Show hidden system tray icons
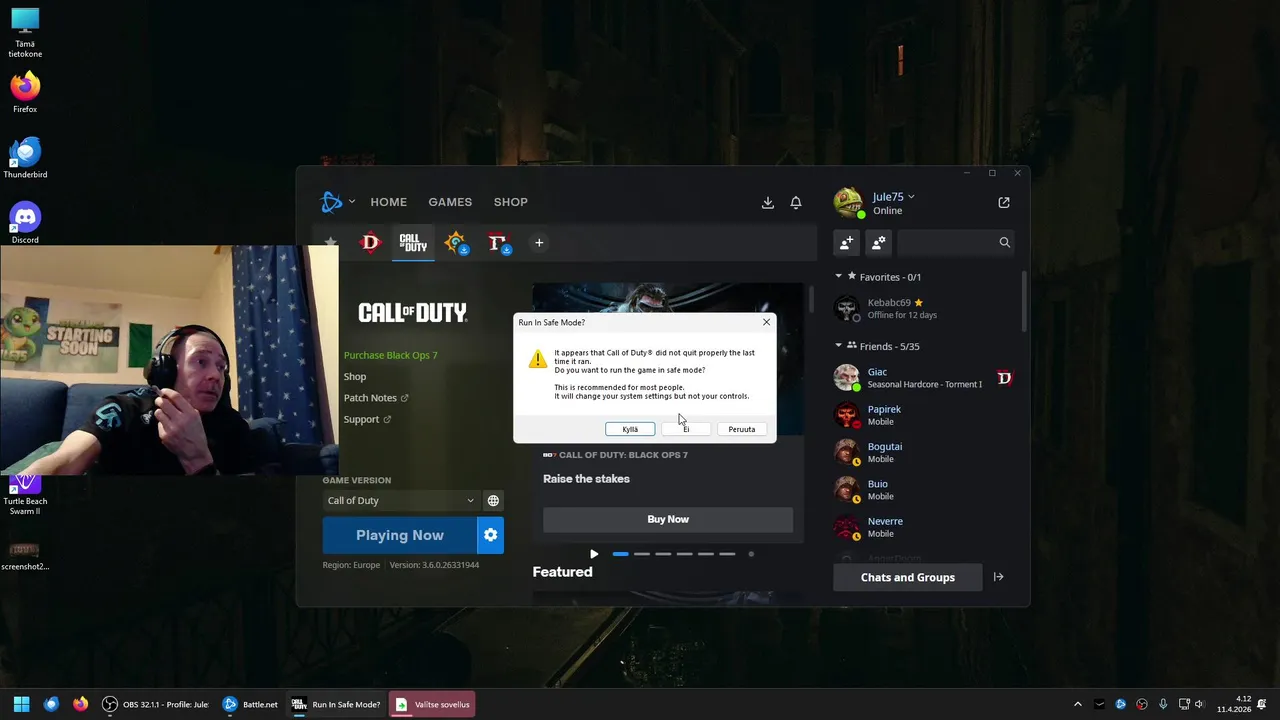 pos(1077,704)
